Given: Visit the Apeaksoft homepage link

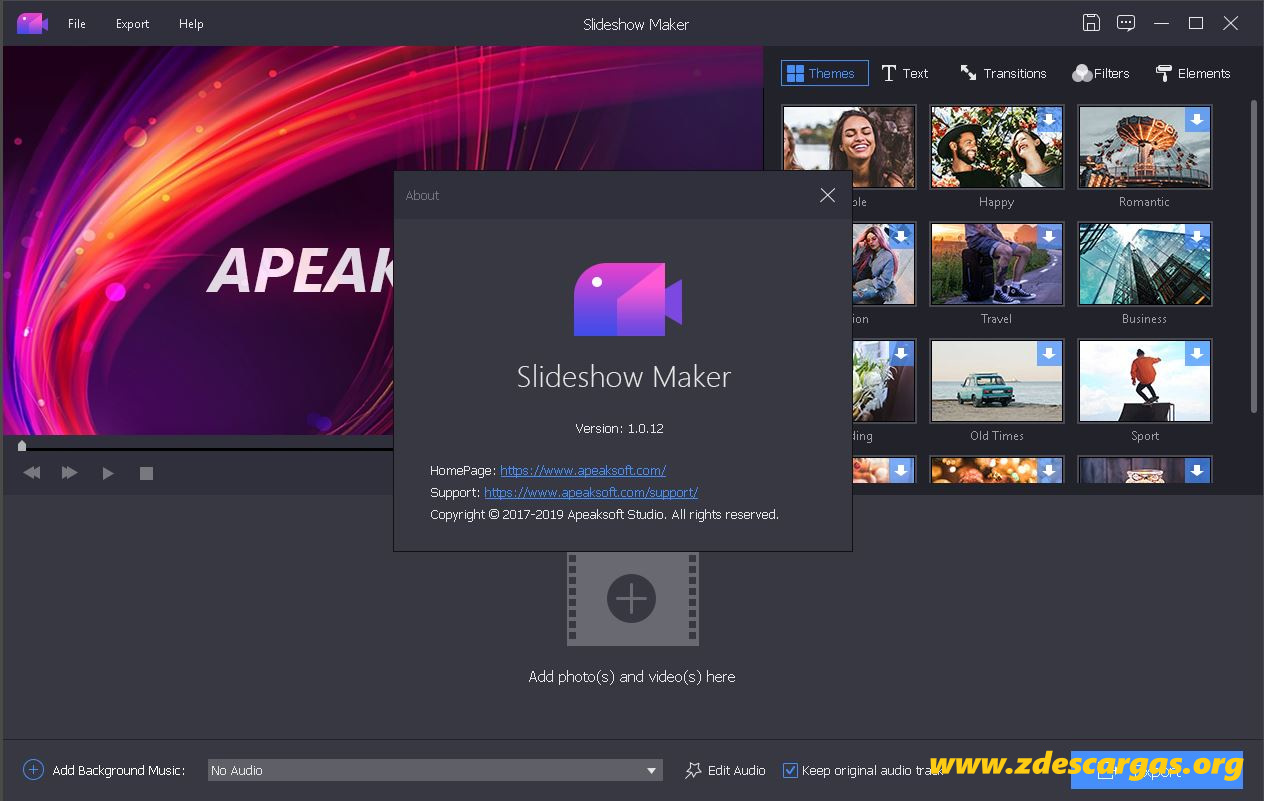Looking at the screenshot, I should (x=583, y=470).
